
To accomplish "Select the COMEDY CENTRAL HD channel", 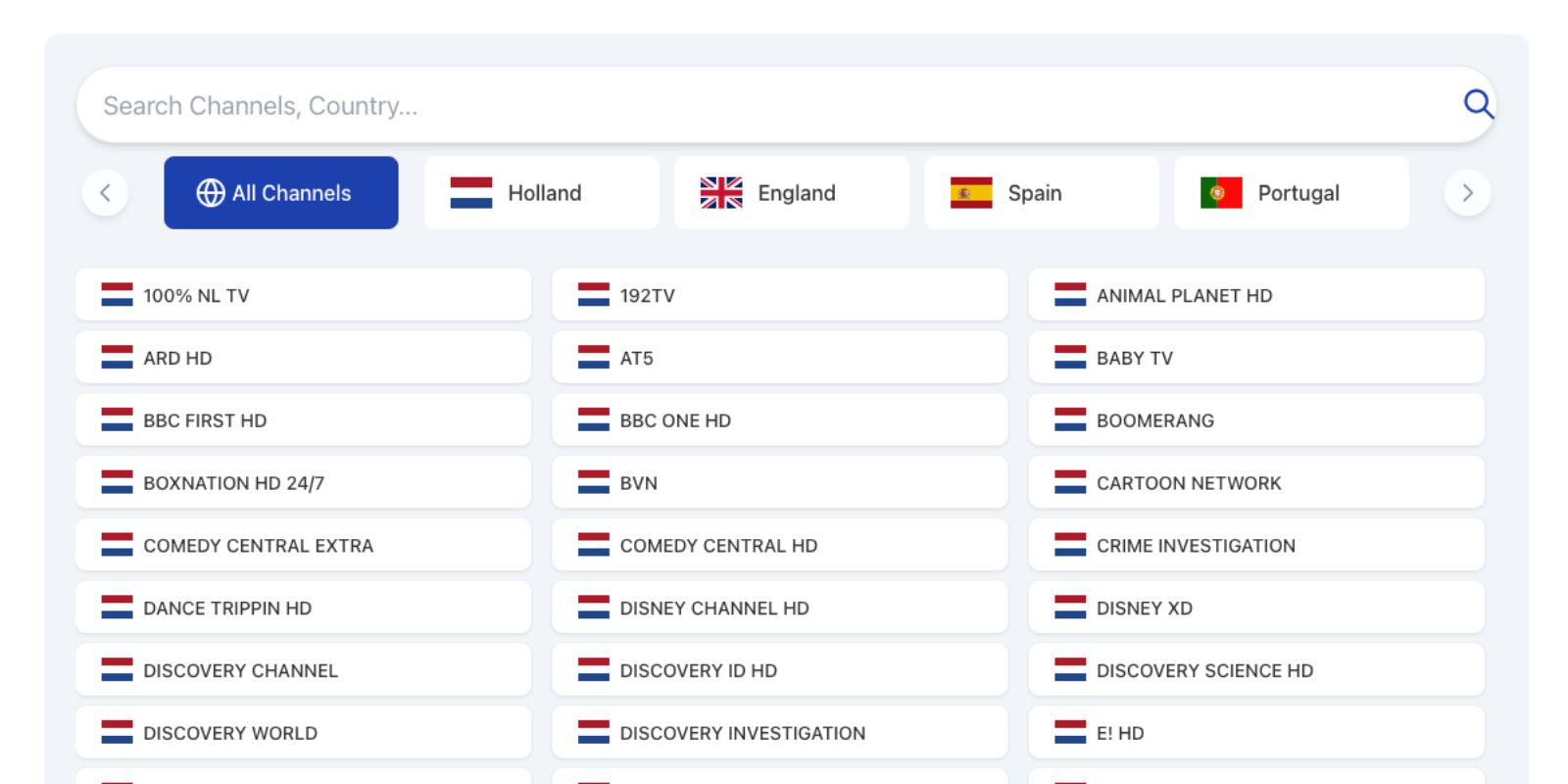I will point(779,546).
